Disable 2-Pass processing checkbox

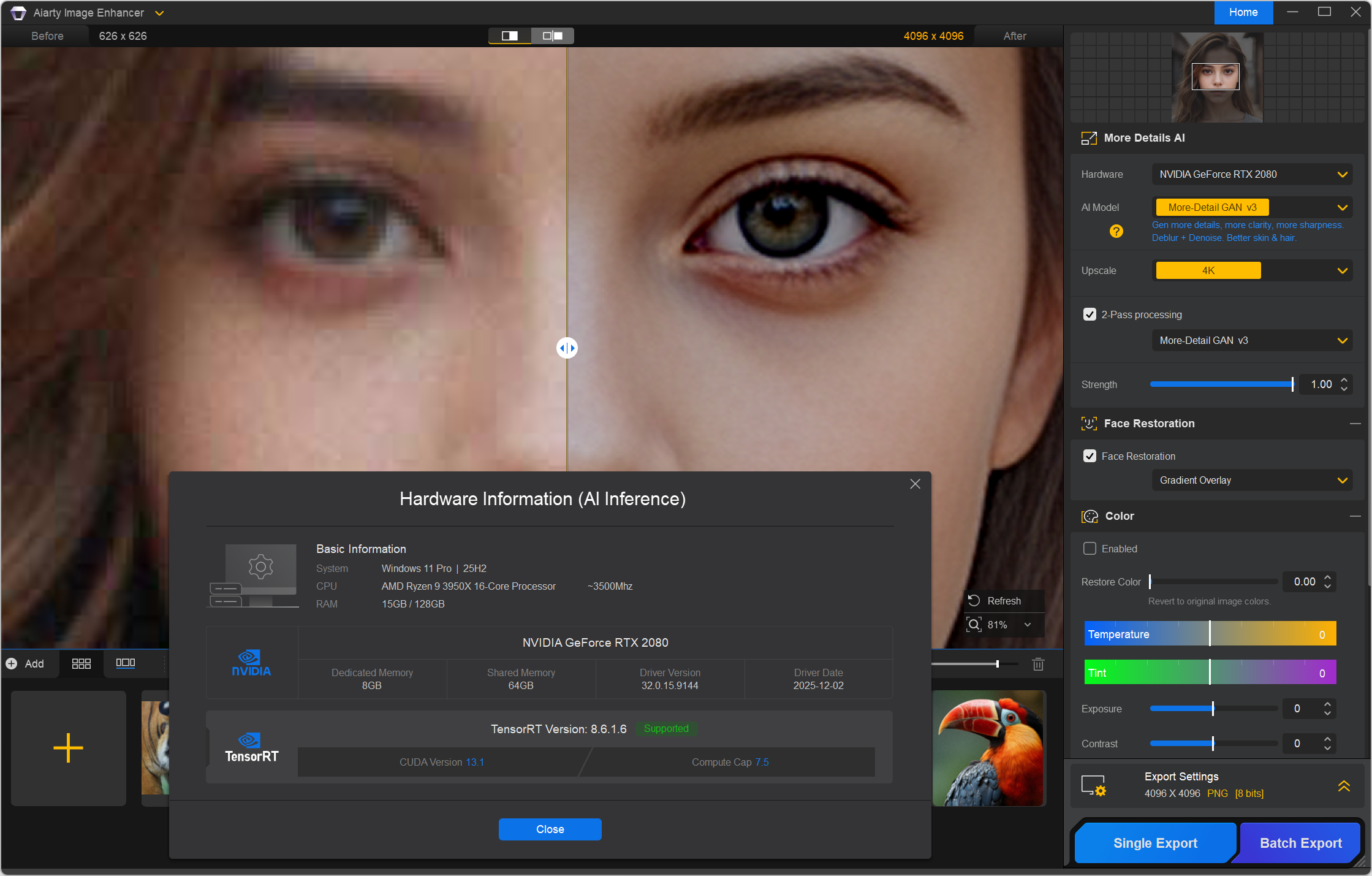pos(1090,314)
